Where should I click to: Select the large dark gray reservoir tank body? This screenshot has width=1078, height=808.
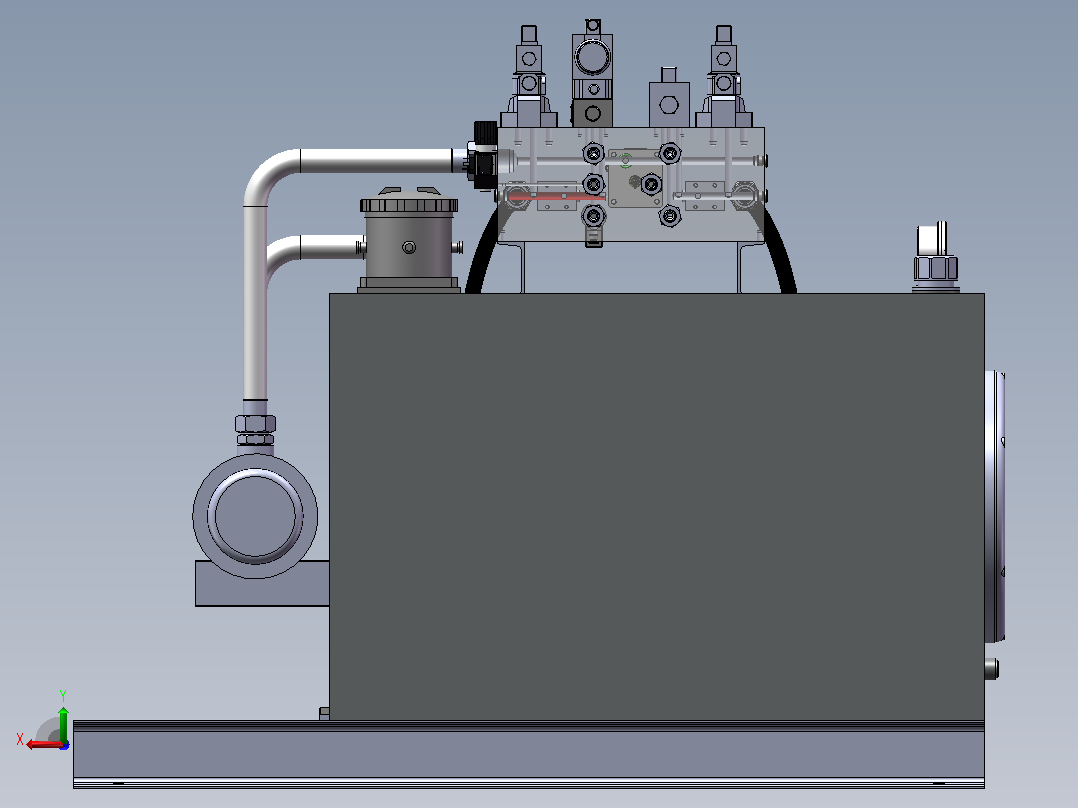pos(657,507)
